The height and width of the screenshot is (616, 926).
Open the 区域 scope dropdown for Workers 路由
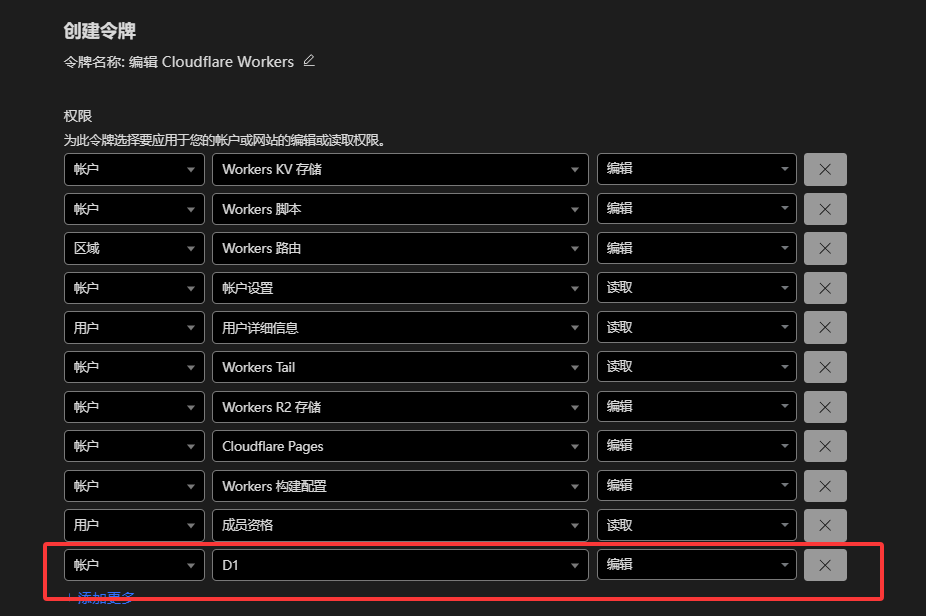134,248
